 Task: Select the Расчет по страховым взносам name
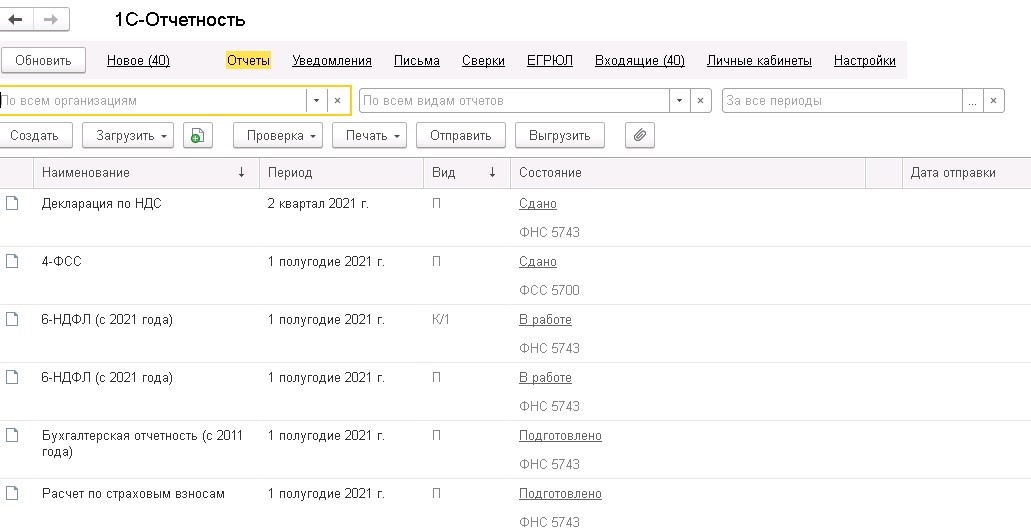[x=133, y=493]
